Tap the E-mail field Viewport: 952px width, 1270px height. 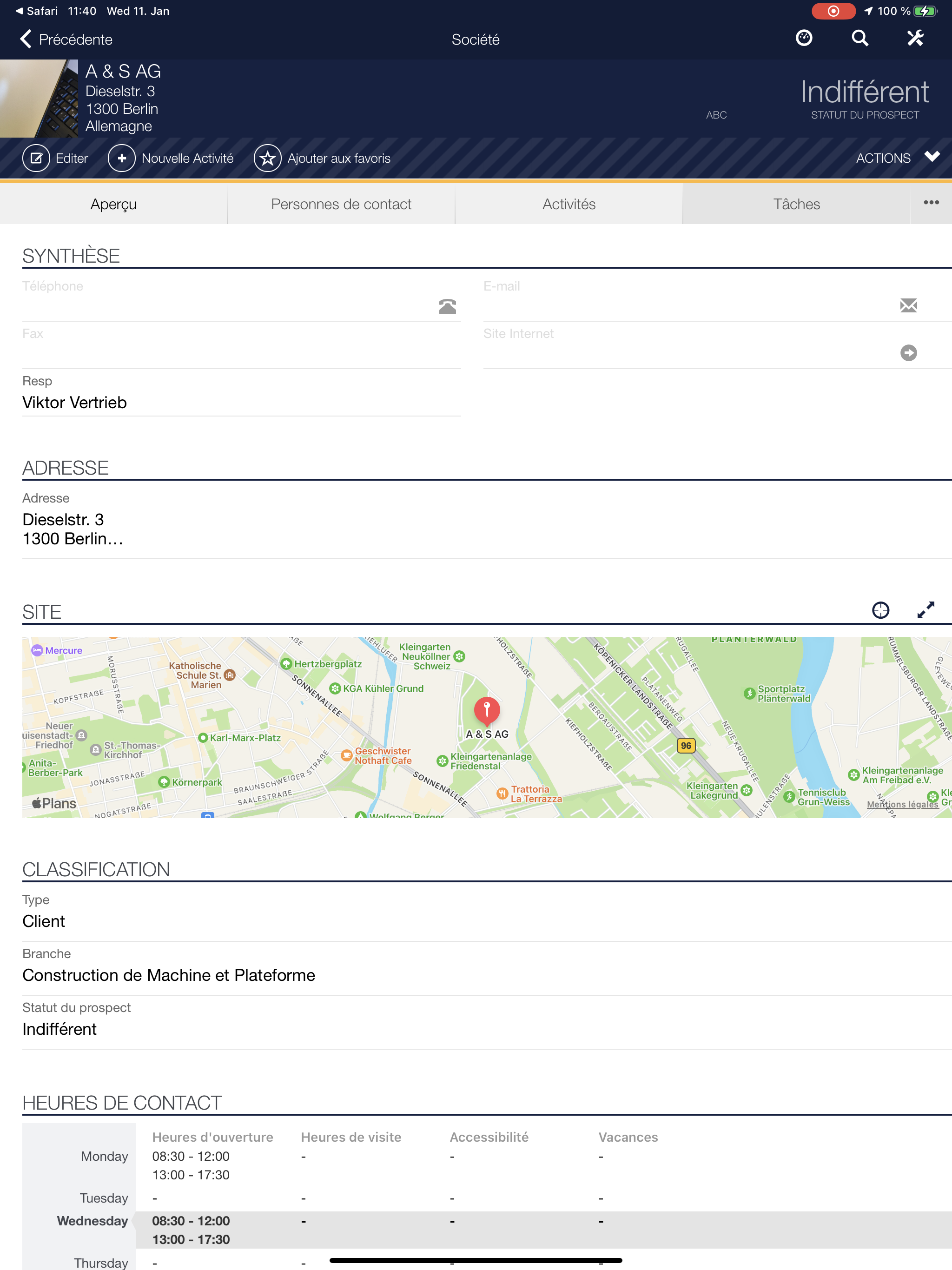[717, 298]
